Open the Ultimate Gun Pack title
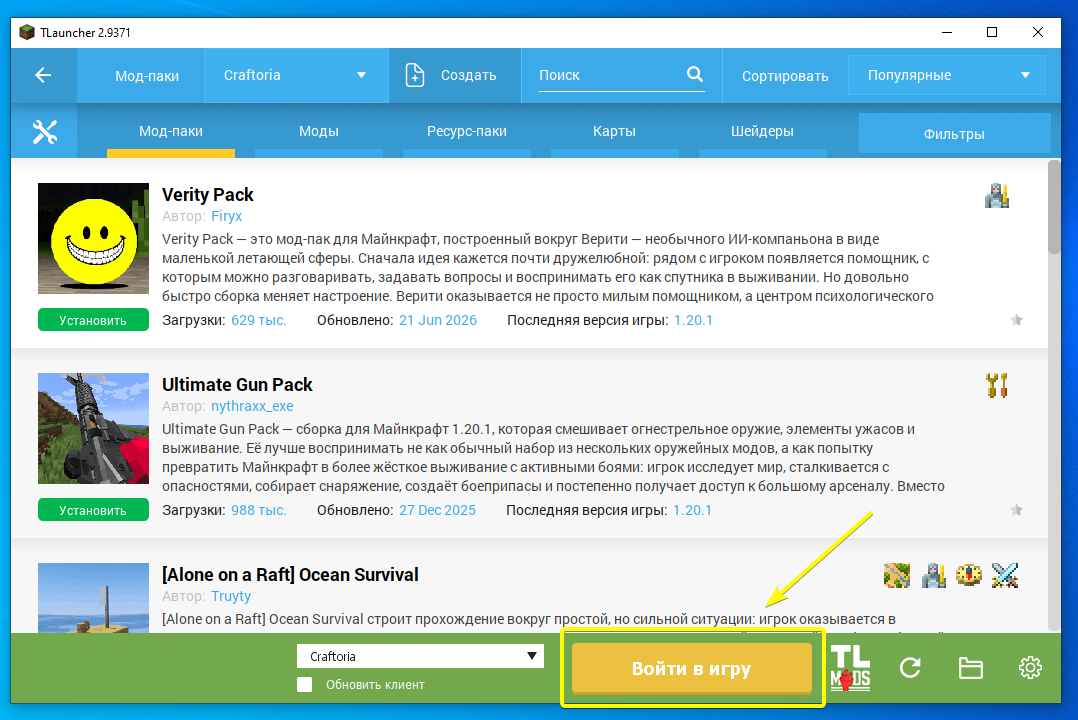The width and height of the screenshot is (1078, 720). coord(237,384)
